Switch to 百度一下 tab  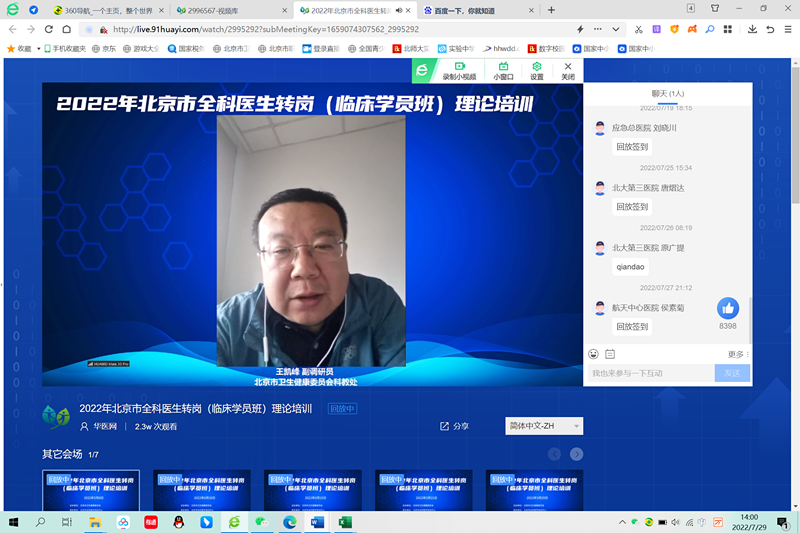pos(477,10)
